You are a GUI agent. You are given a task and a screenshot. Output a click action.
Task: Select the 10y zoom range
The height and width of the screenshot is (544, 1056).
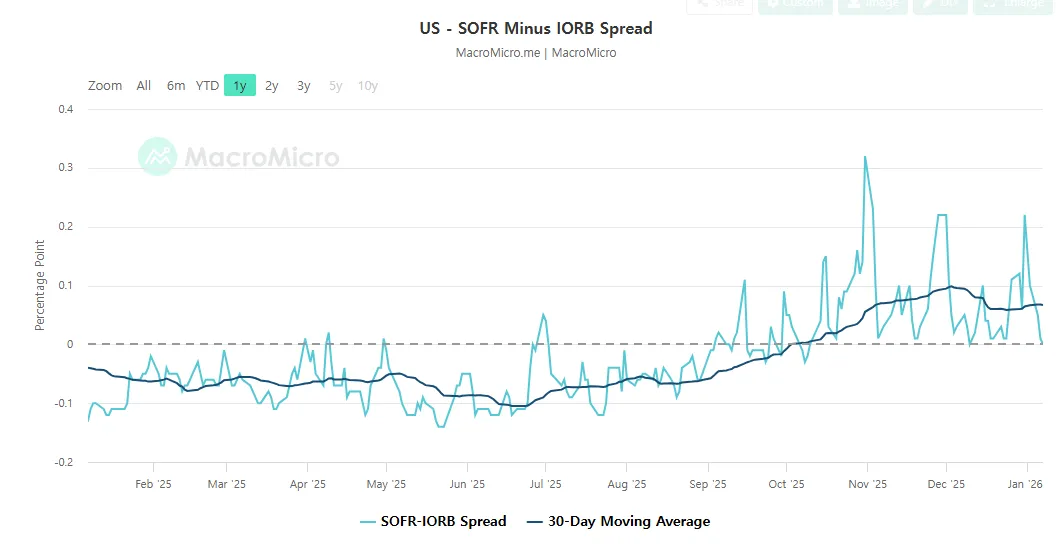(367, 86)
